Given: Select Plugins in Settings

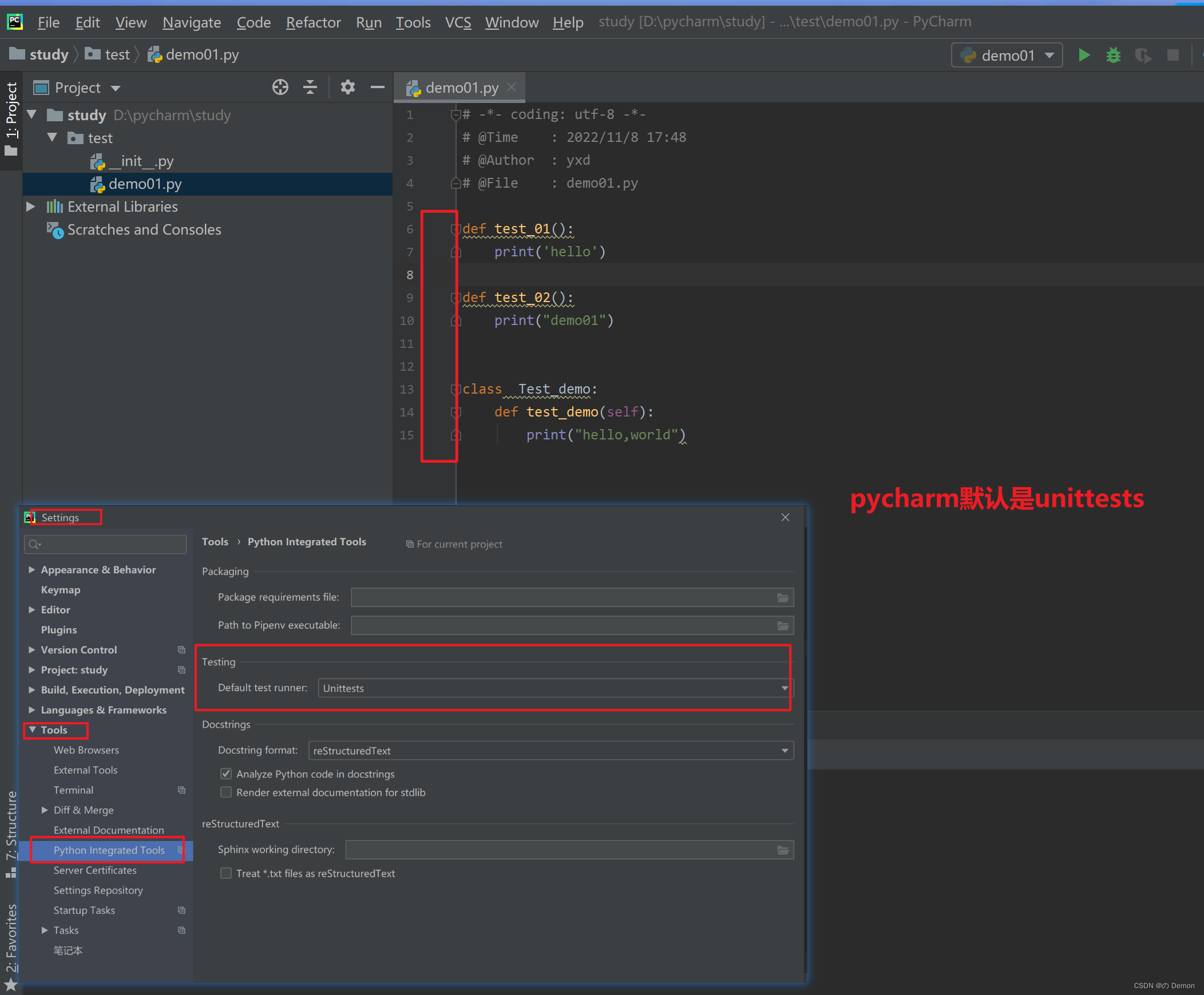Looking at the screenshot, I should point(58,630).
